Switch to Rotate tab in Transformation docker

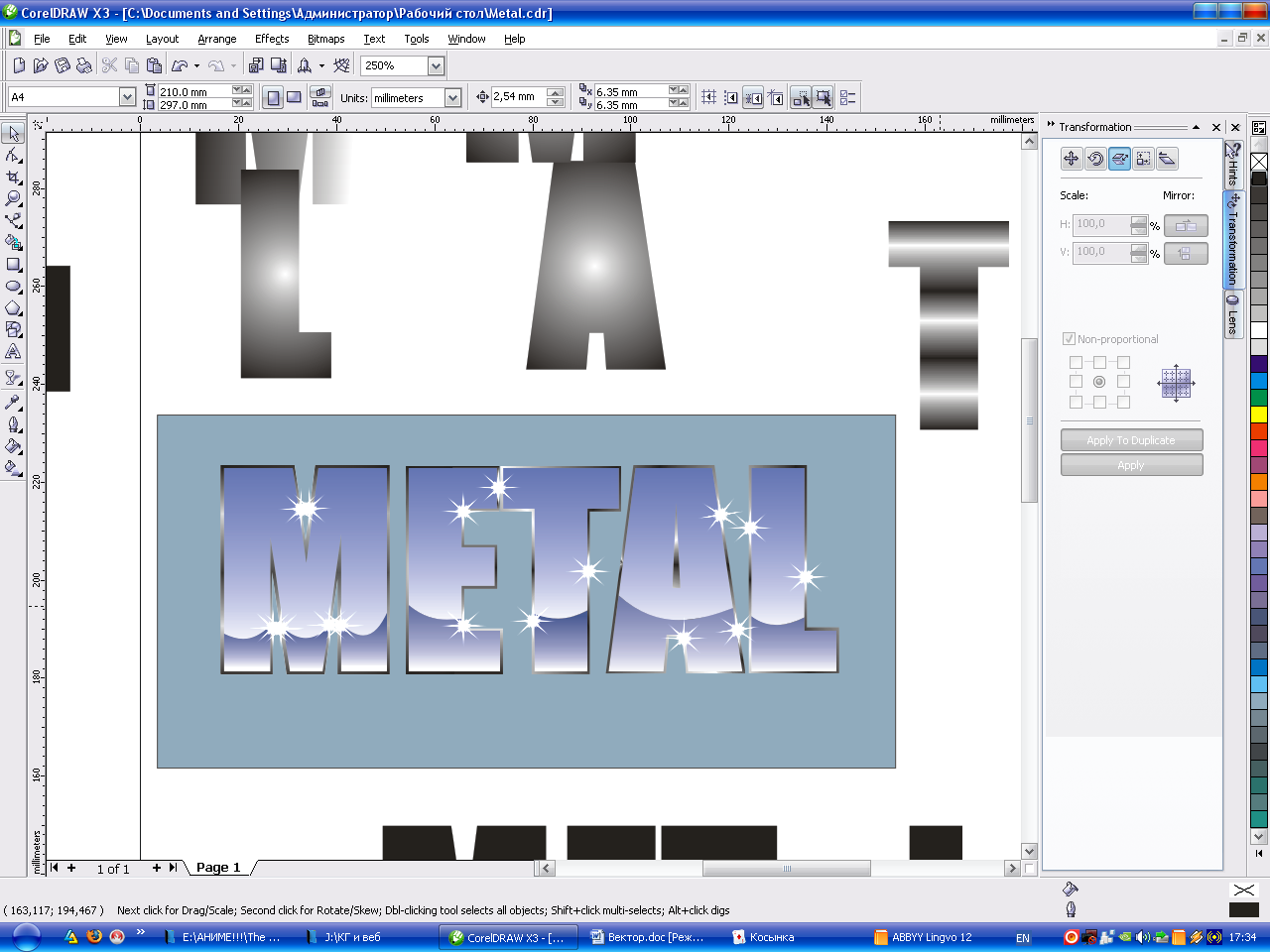tap(1095, 159)
